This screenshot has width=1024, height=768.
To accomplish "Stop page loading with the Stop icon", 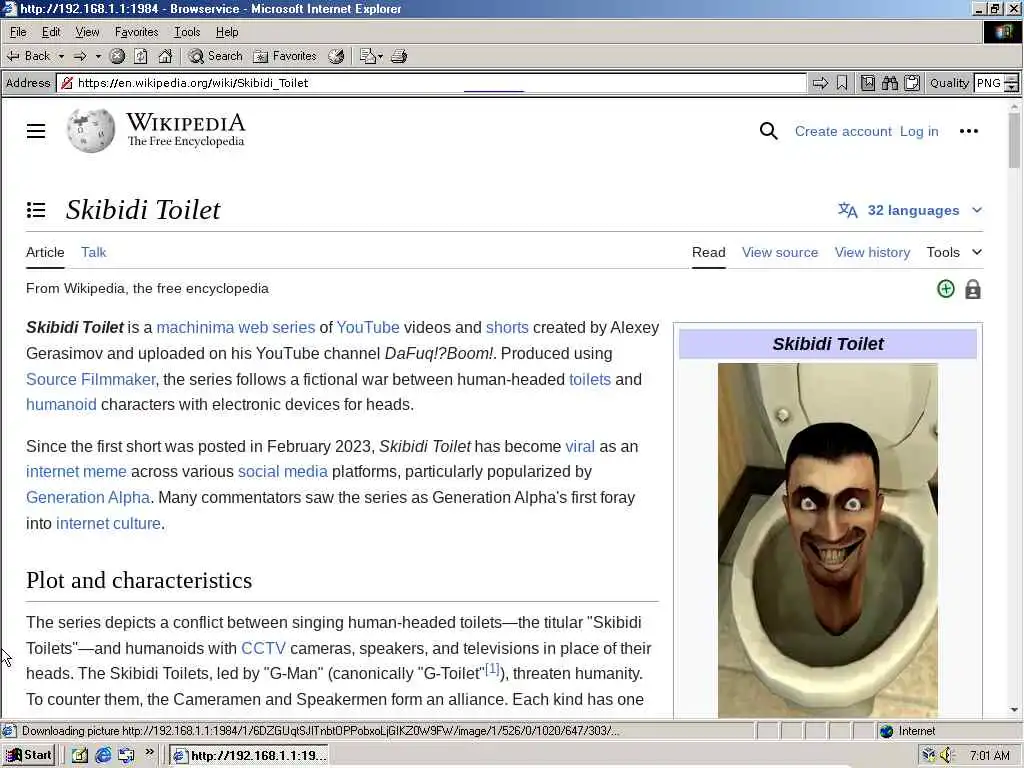I will [118, 56].
